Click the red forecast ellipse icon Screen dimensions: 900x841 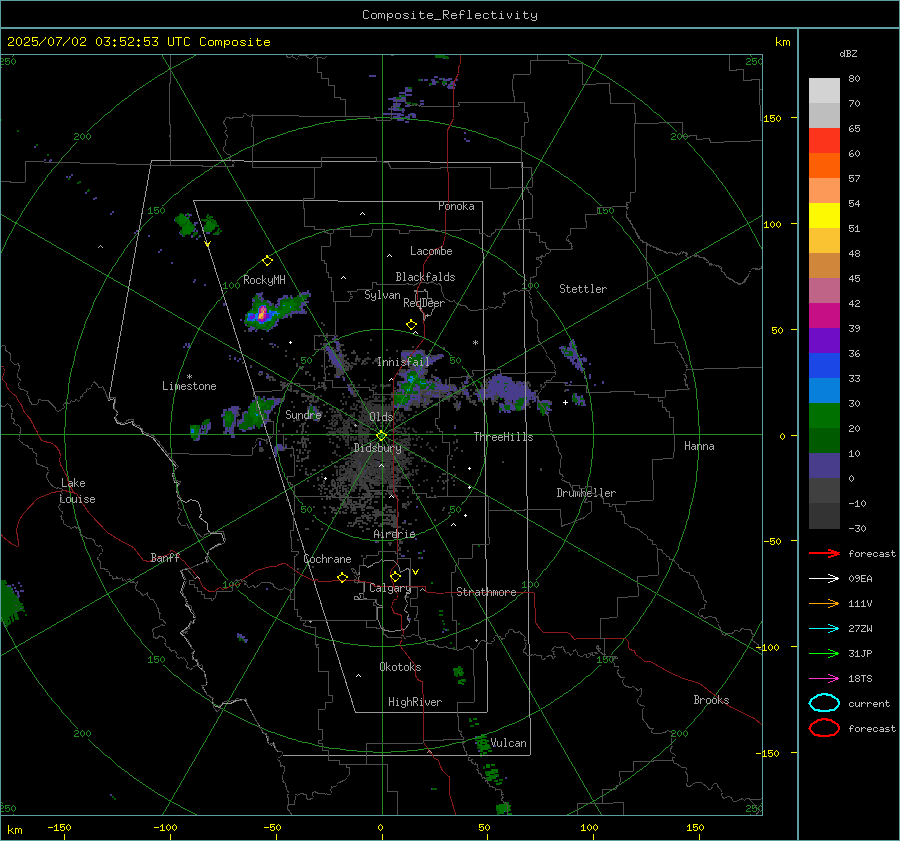(x=824, y=728)
